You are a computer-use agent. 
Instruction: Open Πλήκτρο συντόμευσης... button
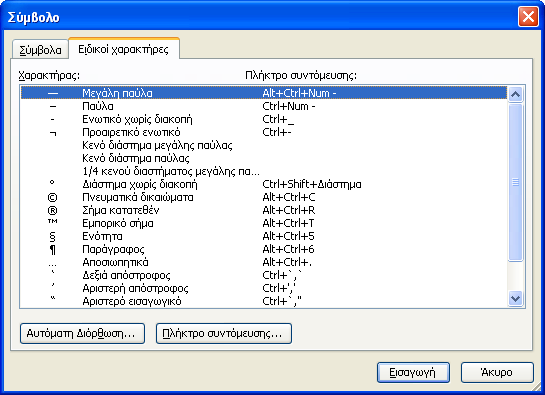[223, 333]
